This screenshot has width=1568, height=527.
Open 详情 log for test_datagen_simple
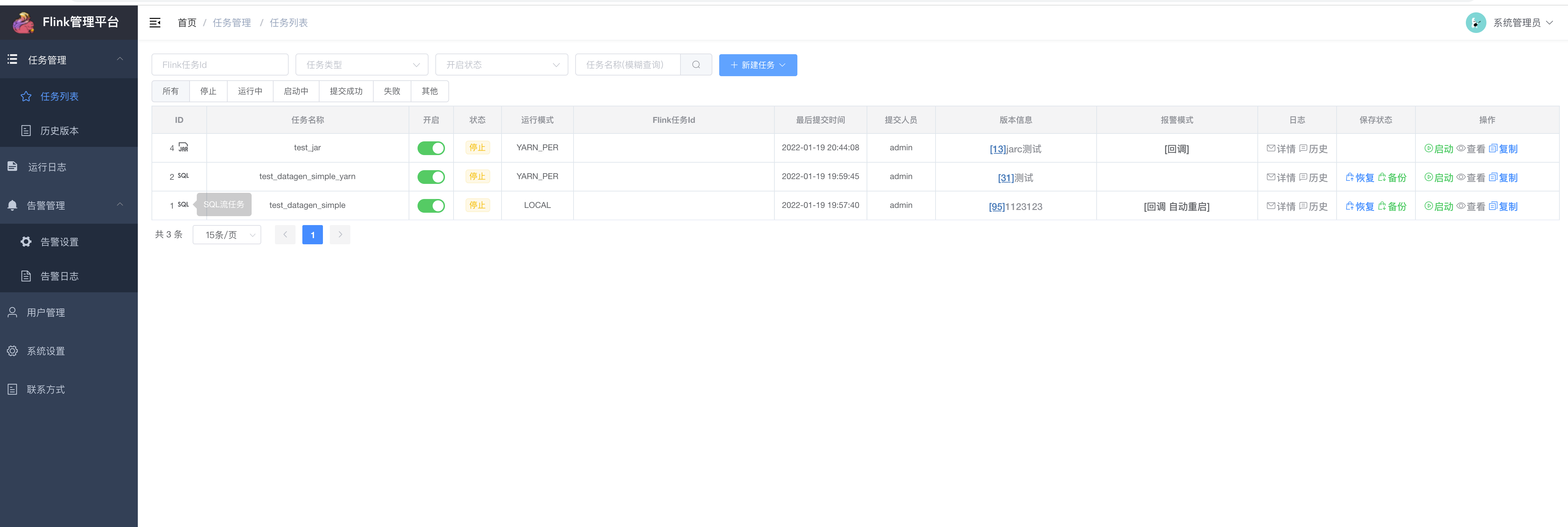pyautogui.click(x=1281, y=206)
